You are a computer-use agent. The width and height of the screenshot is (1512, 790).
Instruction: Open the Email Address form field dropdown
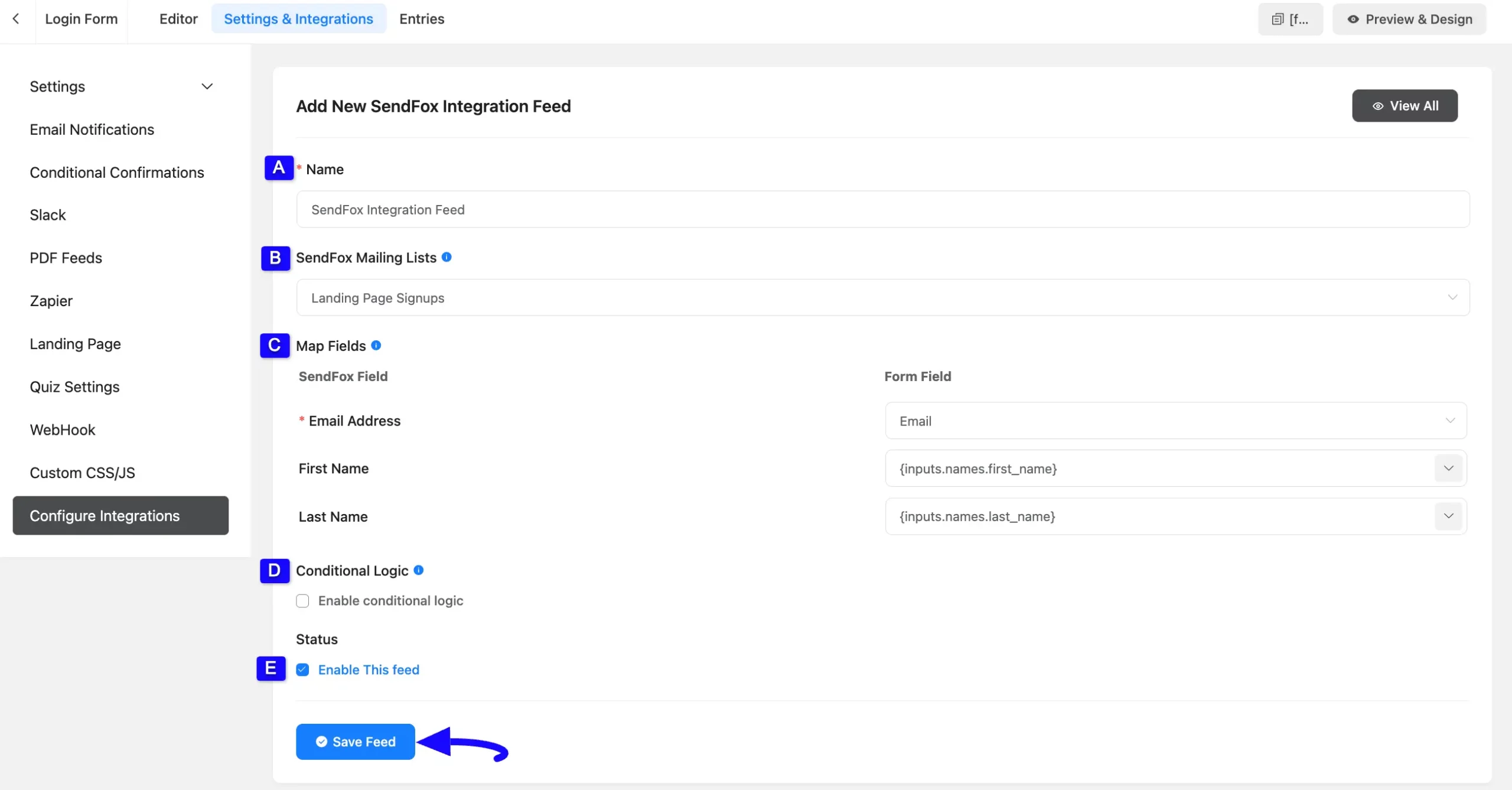[x=1175, y=421]
